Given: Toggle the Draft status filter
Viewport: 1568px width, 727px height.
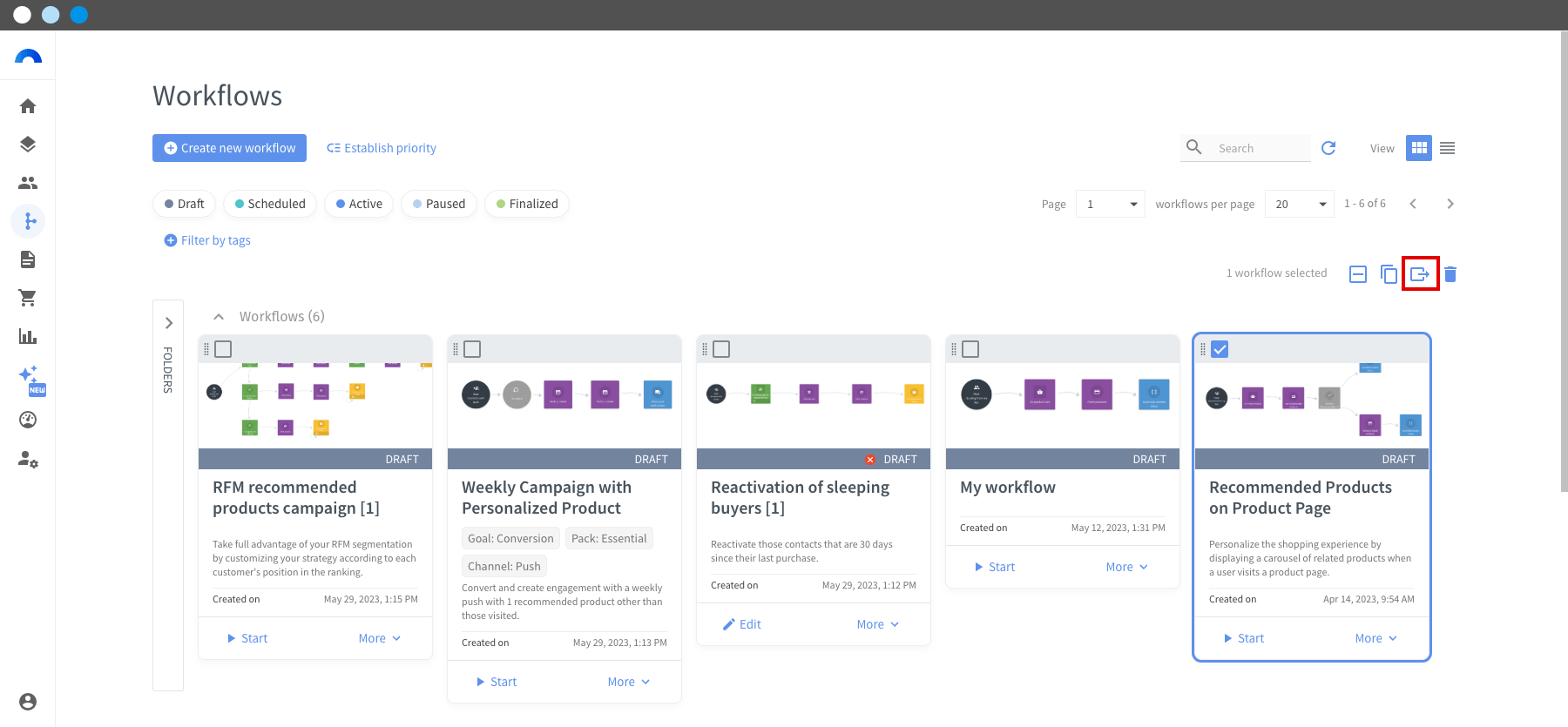Looking at the screenshot, I should pos(184,204).
